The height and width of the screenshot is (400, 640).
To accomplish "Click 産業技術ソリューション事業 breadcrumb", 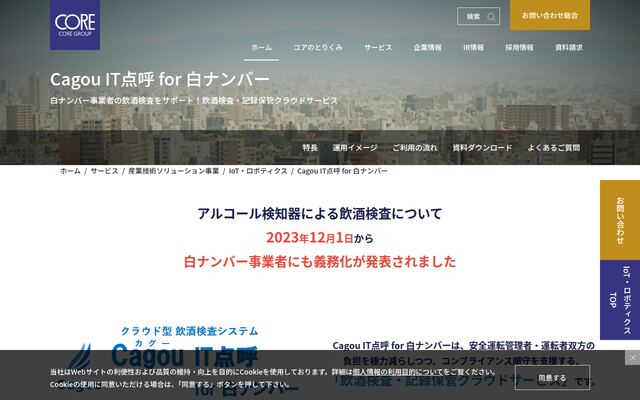I will (x=173, y=171).
